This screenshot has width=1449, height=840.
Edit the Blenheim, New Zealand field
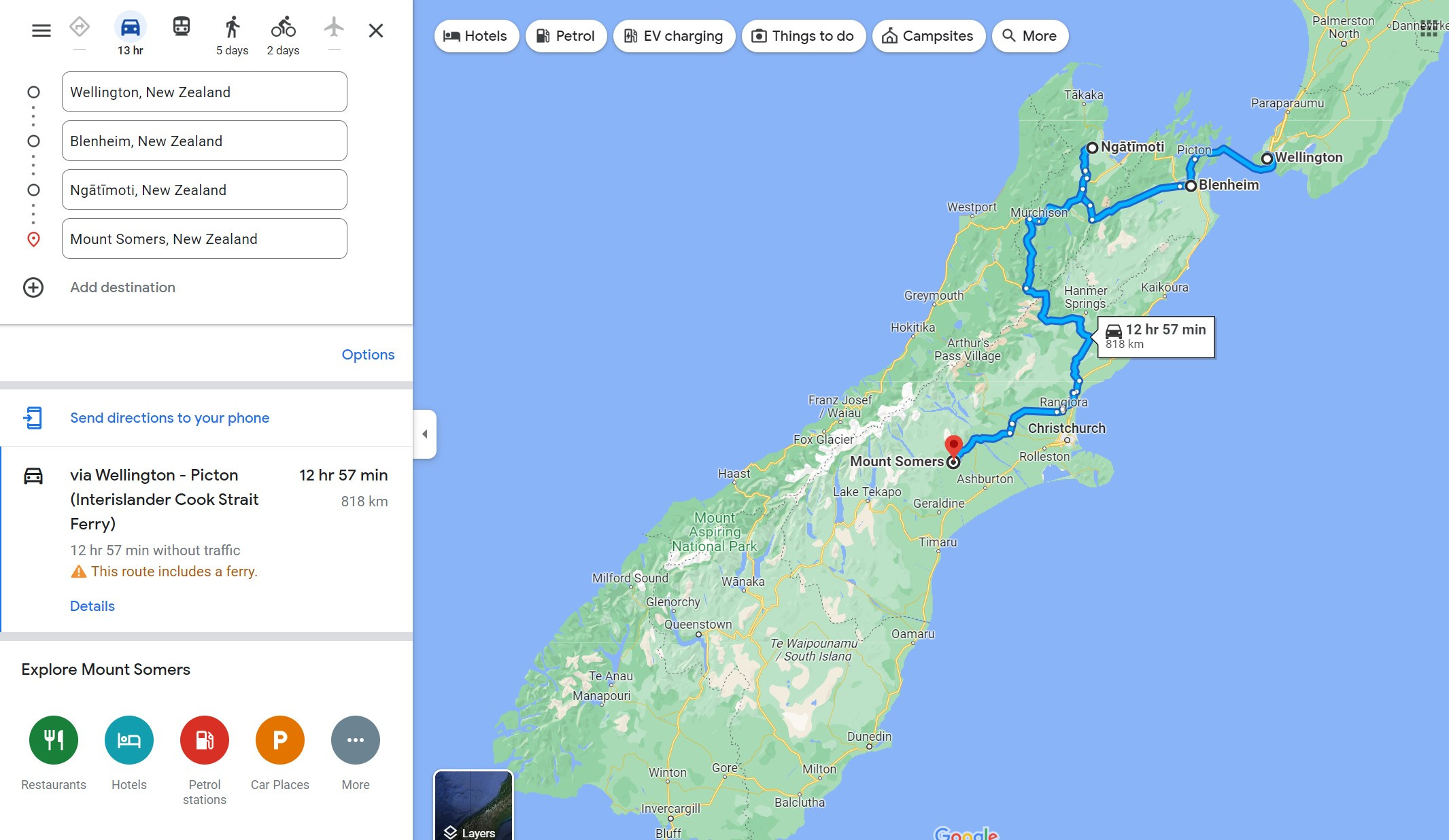[205, 141]
